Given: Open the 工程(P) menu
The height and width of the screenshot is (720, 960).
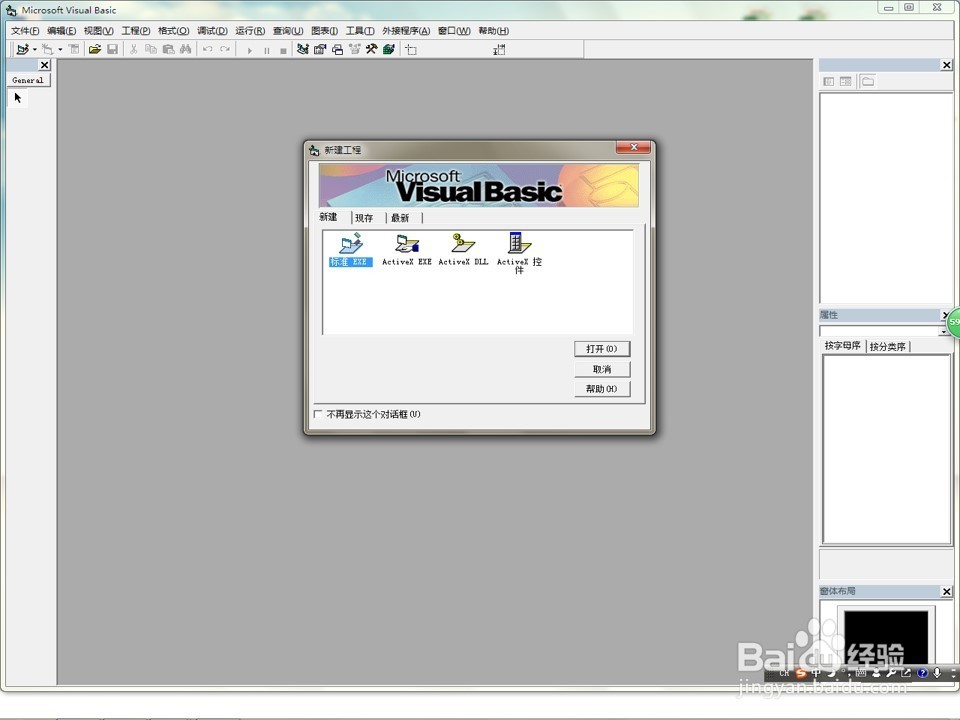Looking at the screenshot, I should click(x=136, y=31).
